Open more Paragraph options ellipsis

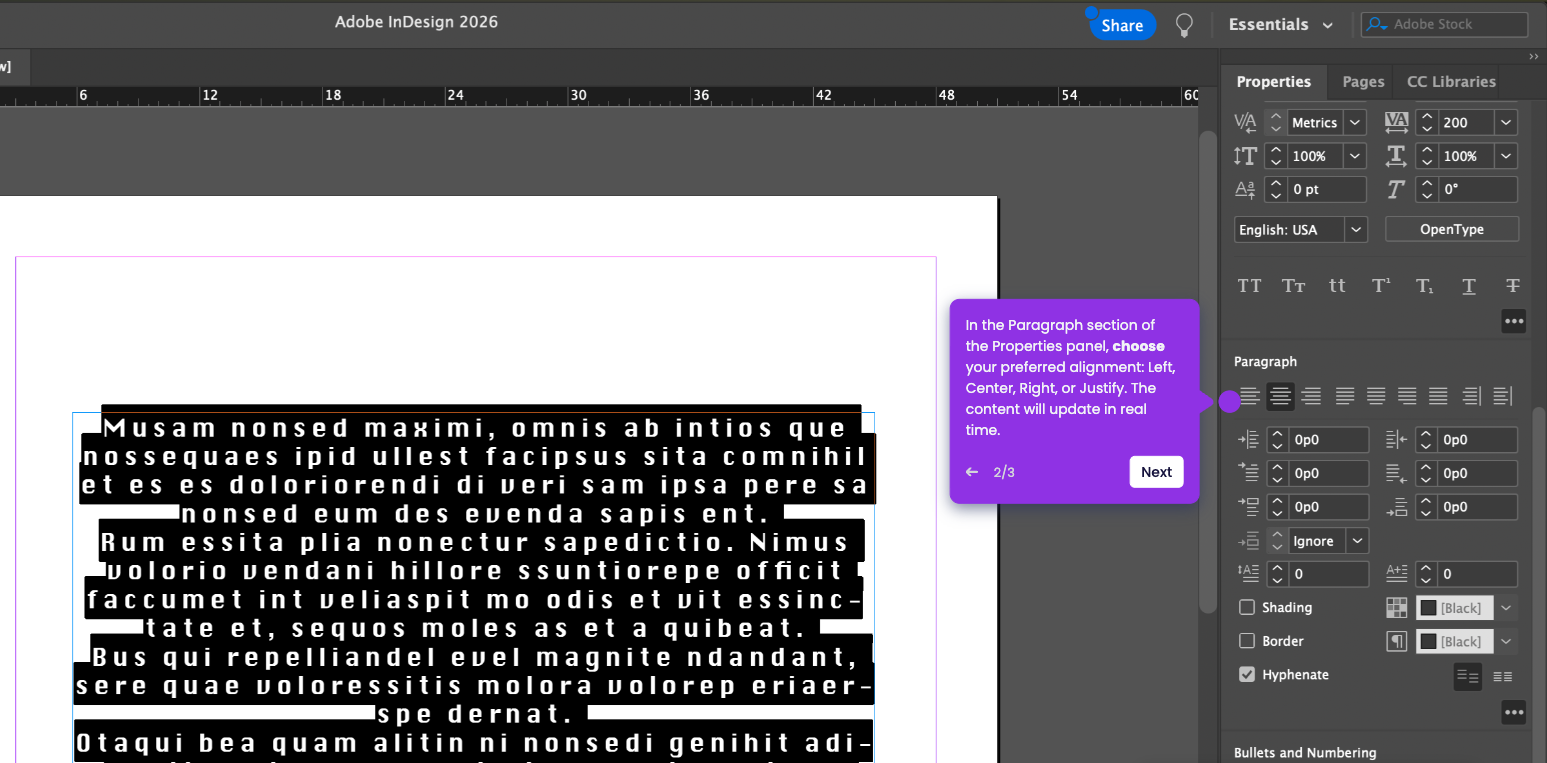tap(1514, 712)
